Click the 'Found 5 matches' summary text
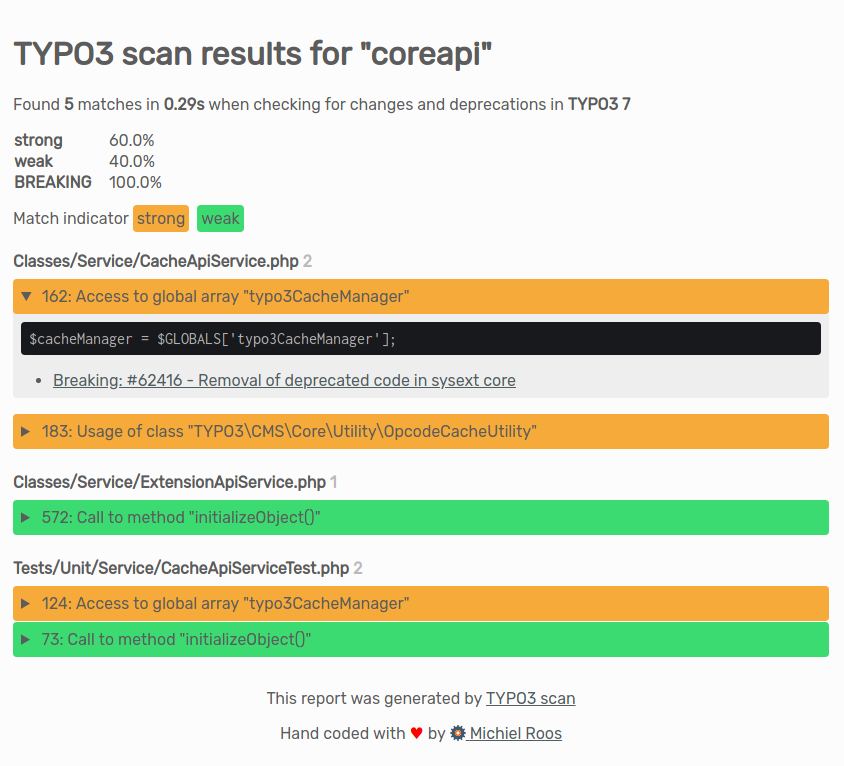 [322, 104]
